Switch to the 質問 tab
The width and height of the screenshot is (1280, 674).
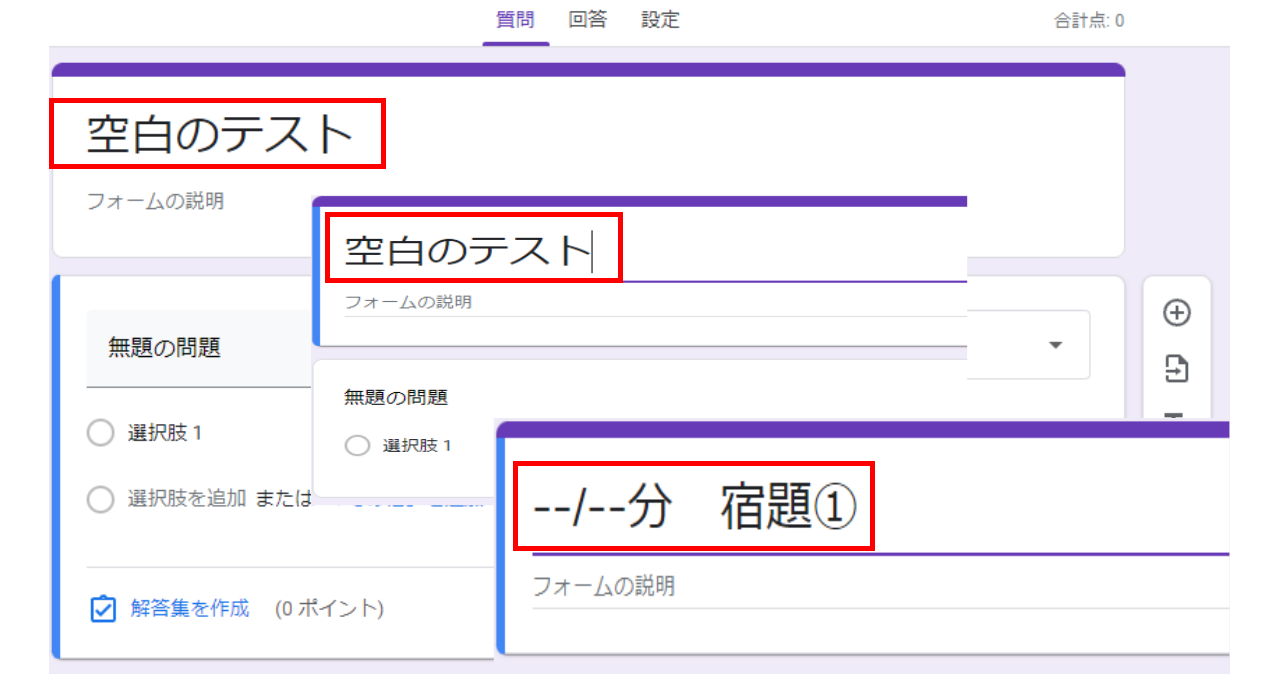[x=515, y=20]
